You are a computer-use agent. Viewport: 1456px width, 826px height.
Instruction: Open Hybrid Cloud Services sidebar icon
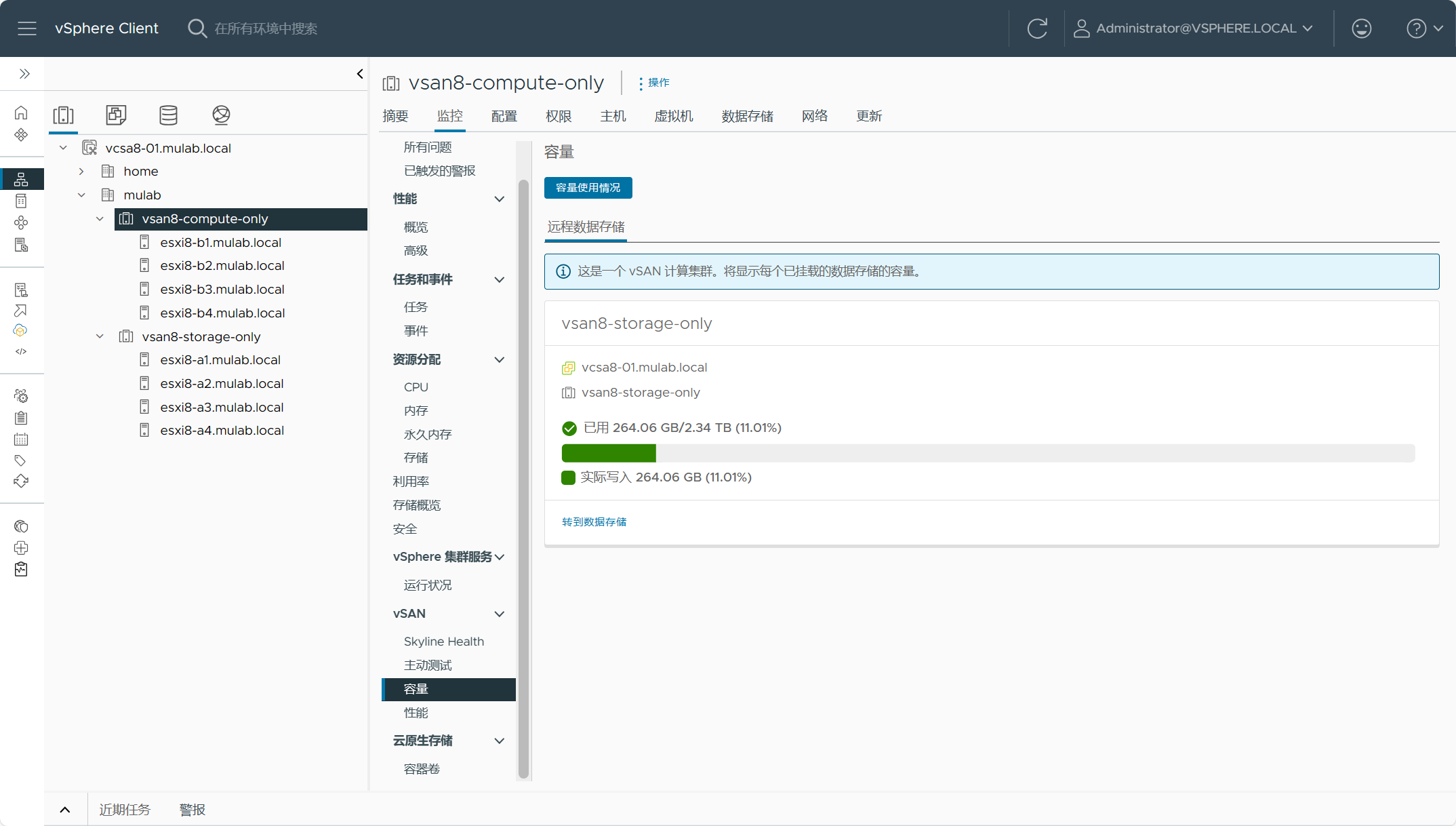point(21,331)
